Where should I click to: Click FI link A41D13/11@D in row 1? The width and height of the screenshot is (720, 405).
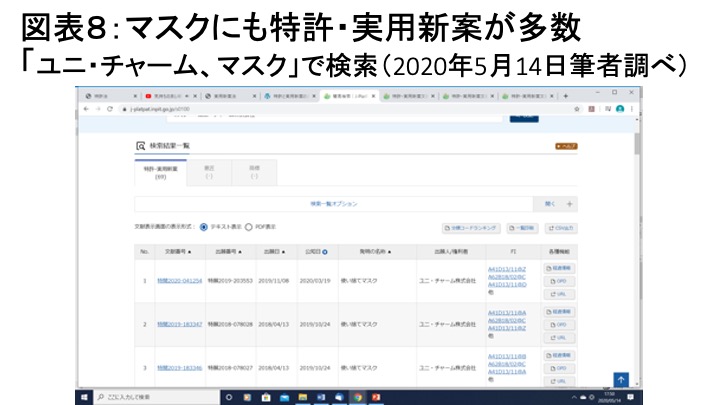[507, 285]
